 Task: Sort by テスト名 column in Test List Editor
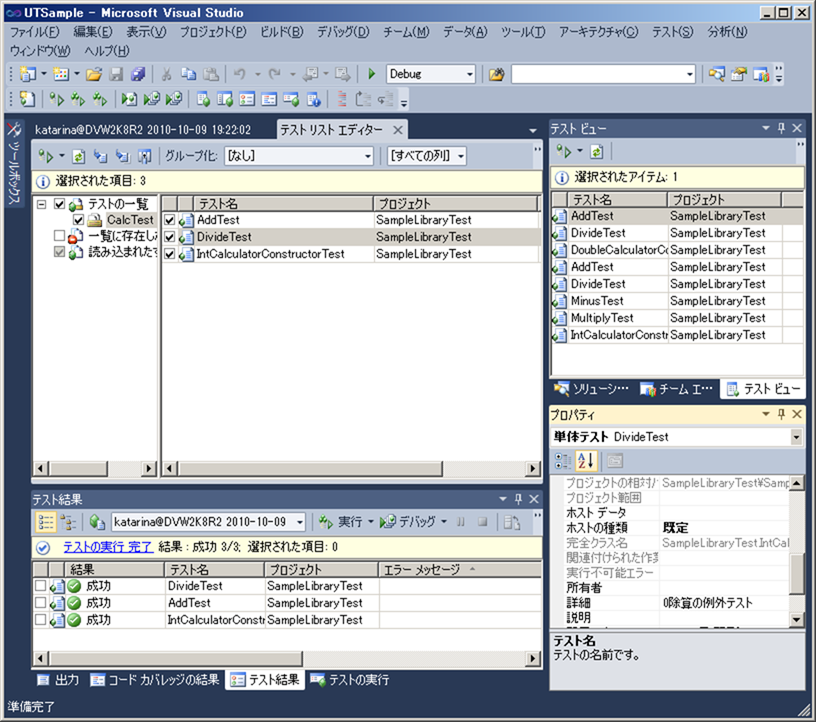[x=283, y=204]
